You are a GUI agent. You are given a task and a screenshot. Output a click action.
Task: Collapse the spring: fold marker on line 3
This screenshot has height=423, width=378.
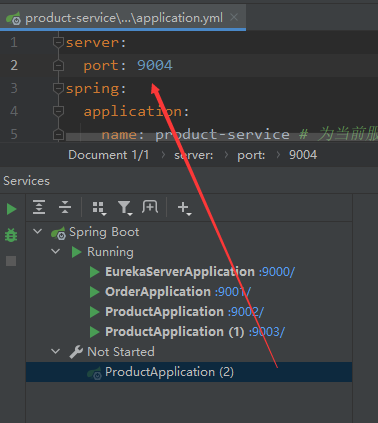58,88
